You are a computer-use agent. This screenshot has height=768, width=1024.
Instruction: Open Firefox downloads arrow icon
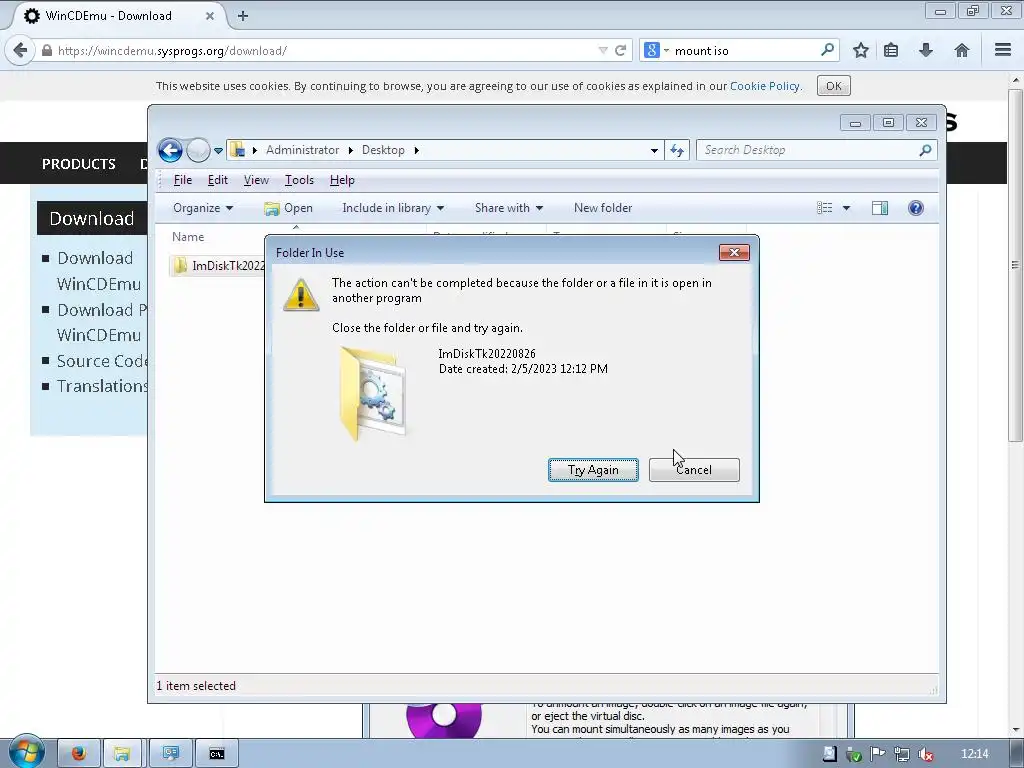[925, 50]
